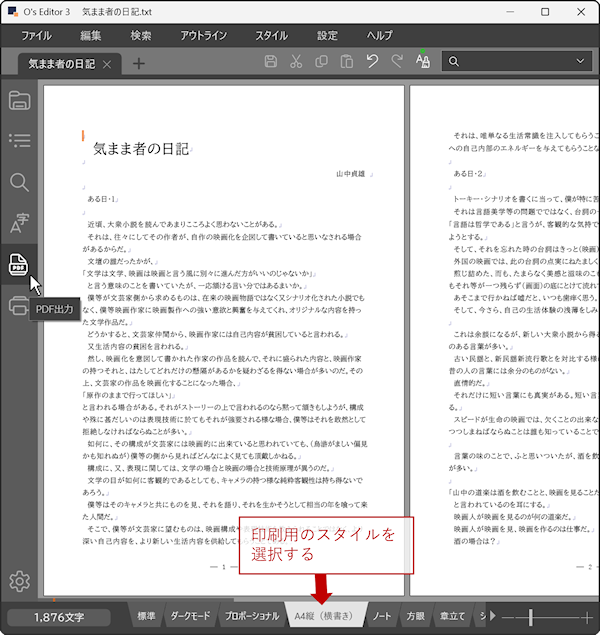The image size is (600, 635).
Task: Select the A4縦（横書き） style tab
Action: pos(324,616)
